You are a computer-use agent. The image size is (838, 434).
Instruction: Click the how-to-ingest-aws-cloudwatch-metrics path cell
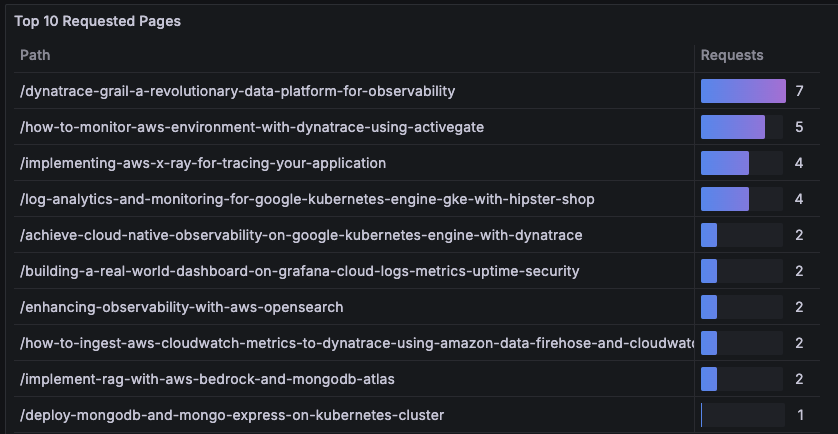pos(354,343)
